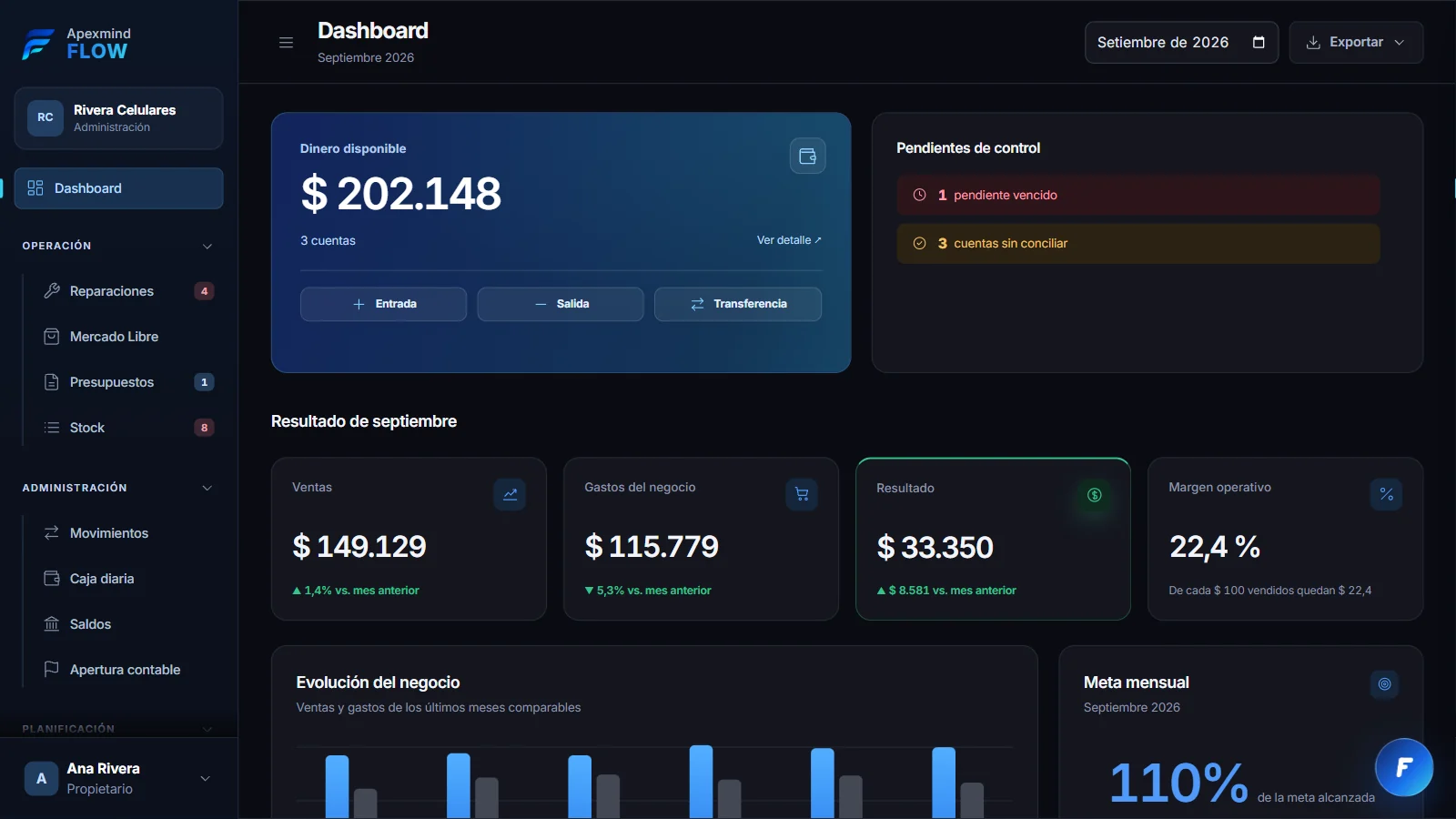1456x819 pixels.
Task: Click the Evolución del negocio heading
Action: [x=378, y=682]
